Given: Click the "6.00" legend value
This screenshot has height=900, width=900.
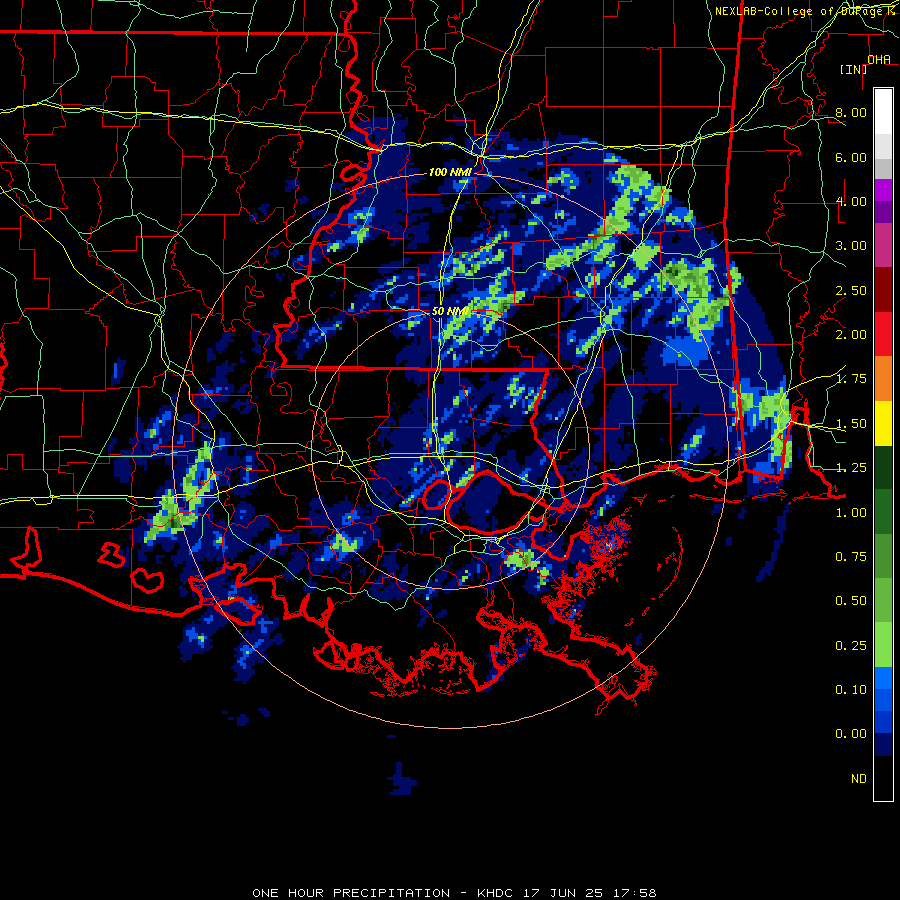Looking at the screenshot, I should [x=851, y=157].
